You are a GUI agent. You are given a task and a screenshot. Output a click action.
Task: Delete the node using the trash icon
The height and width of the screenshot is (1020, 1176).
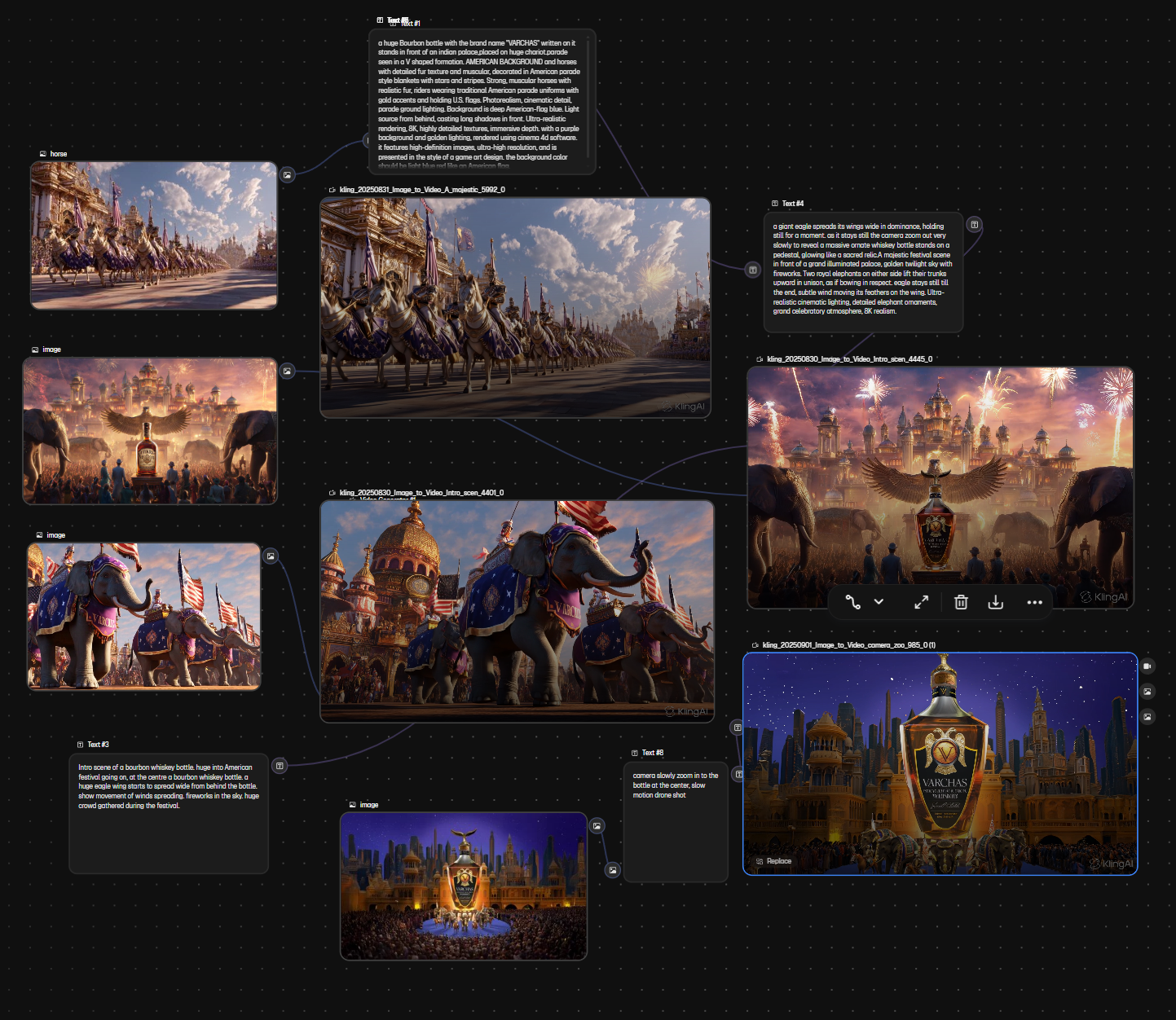click(x=961, y=602)
